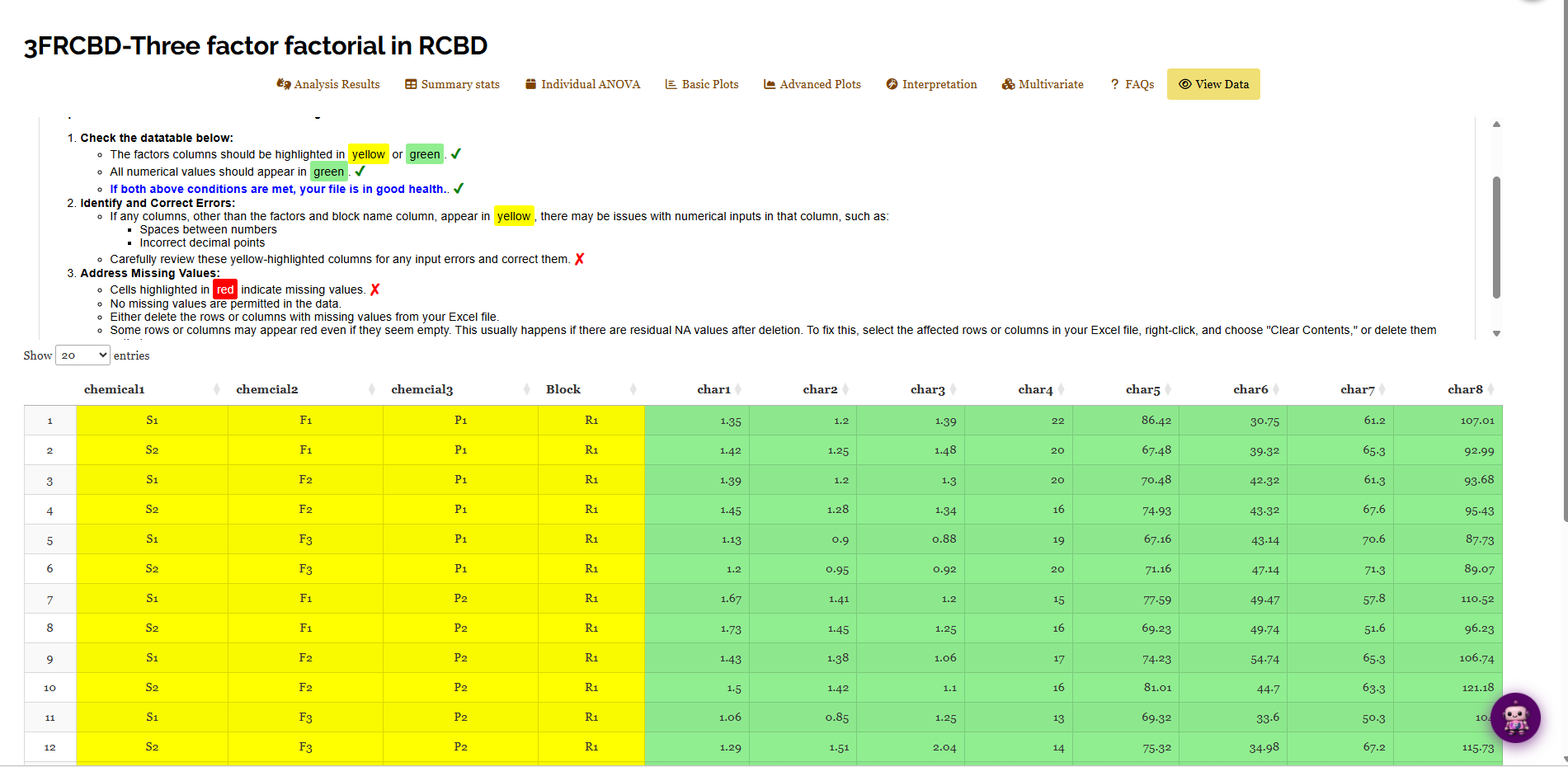Click the Summary stats tab label
1568x767 pixels.
[460, 84]
